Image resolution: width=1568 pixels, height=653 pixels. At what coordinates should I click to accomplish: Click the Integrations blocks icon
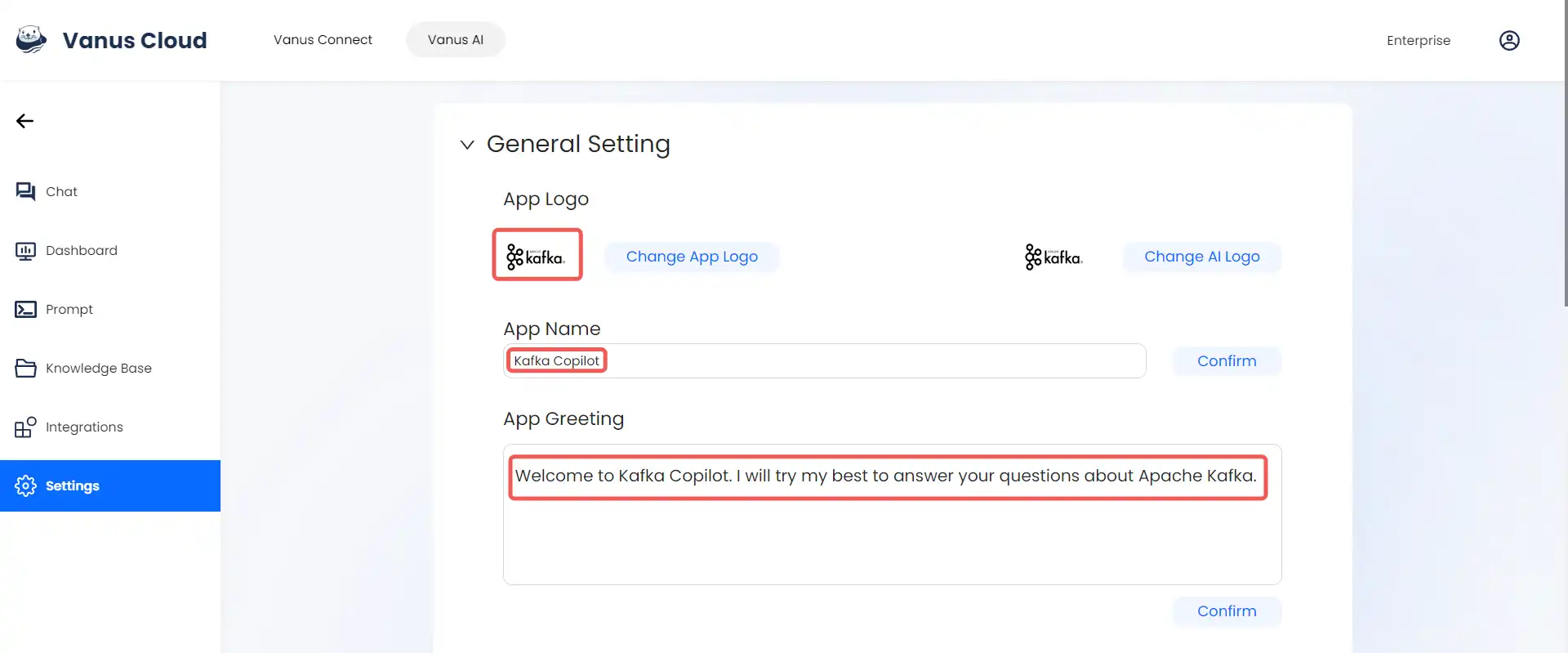(25, 427)
